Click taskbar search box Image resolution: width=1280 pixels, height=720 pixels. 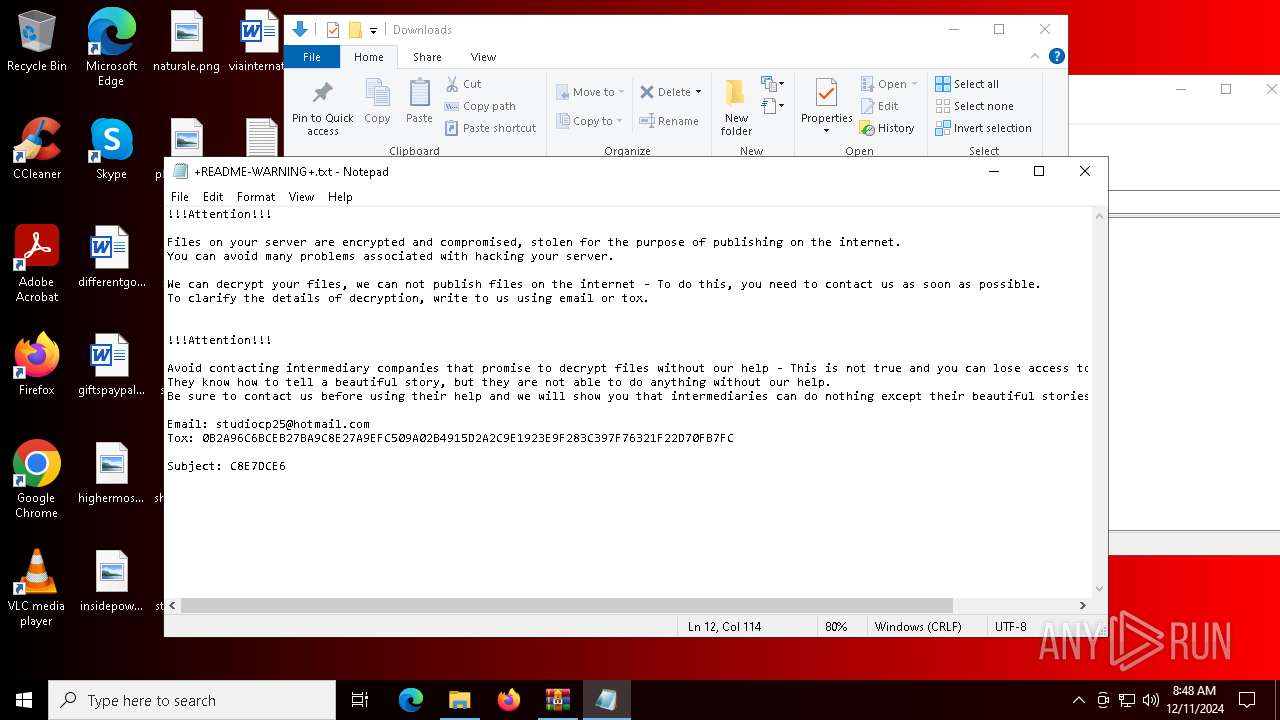(192, 700)
